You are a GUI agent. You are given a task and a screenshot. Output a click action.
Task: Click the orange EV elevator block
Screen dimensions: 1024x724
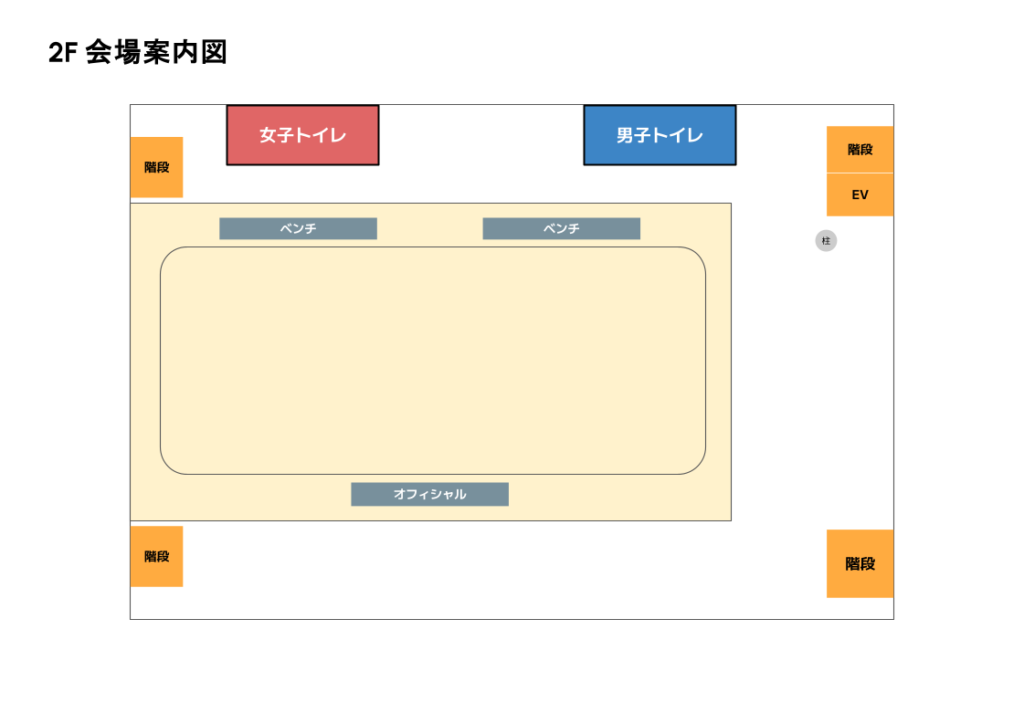[x=860, y=195]
